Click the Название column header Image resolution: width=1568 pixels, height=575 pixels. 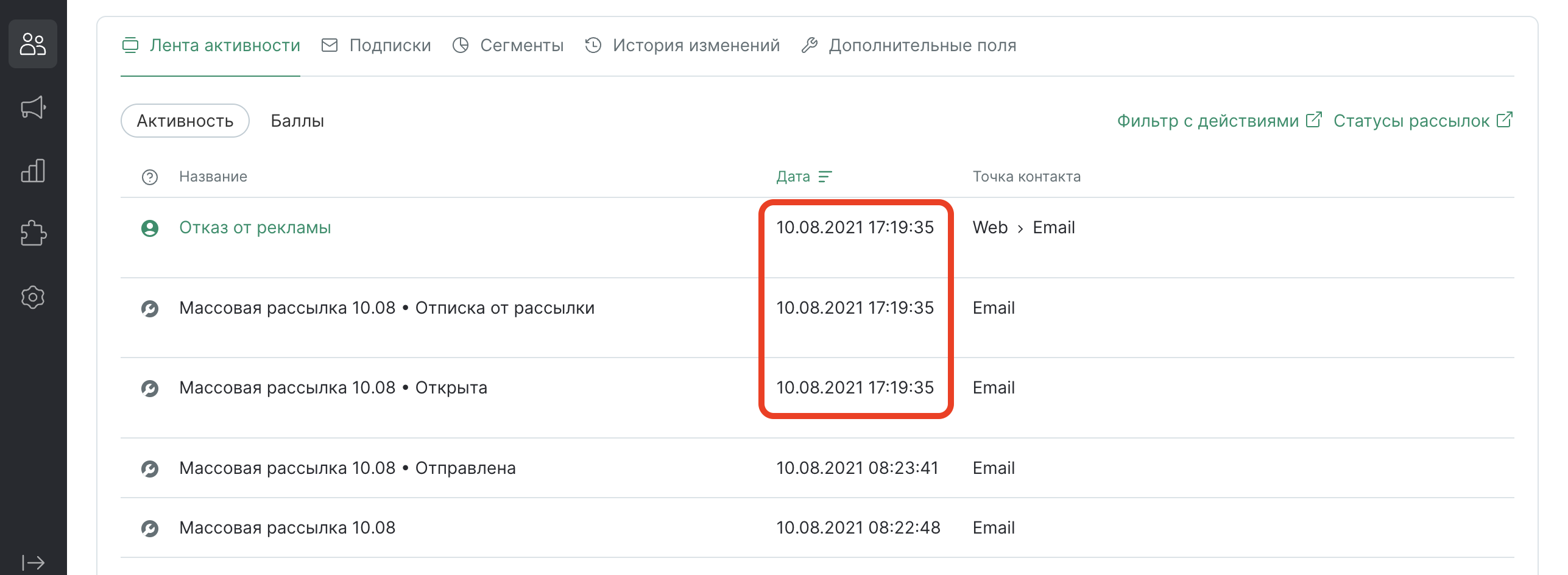tap(213, 177)
